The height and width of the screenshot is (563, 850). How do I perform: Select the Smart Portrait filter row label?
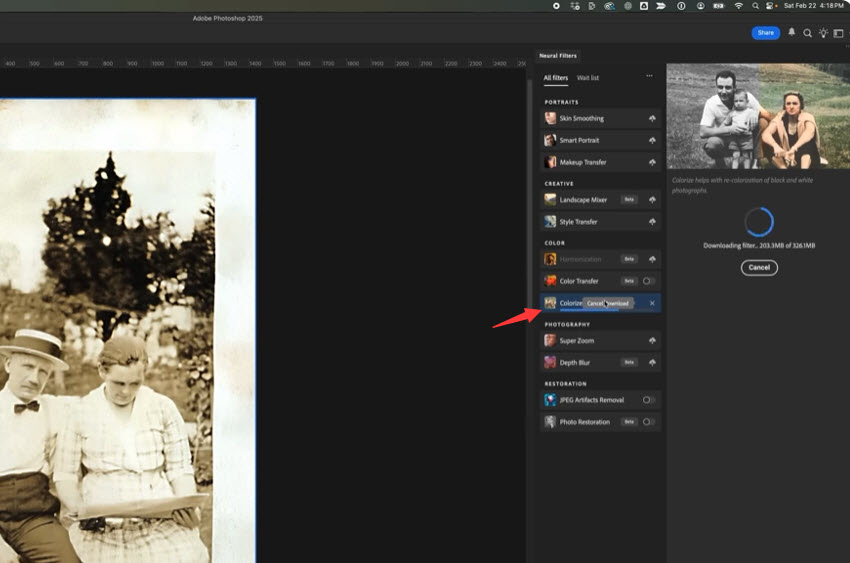pyautogui.click(x=579, y=140)
